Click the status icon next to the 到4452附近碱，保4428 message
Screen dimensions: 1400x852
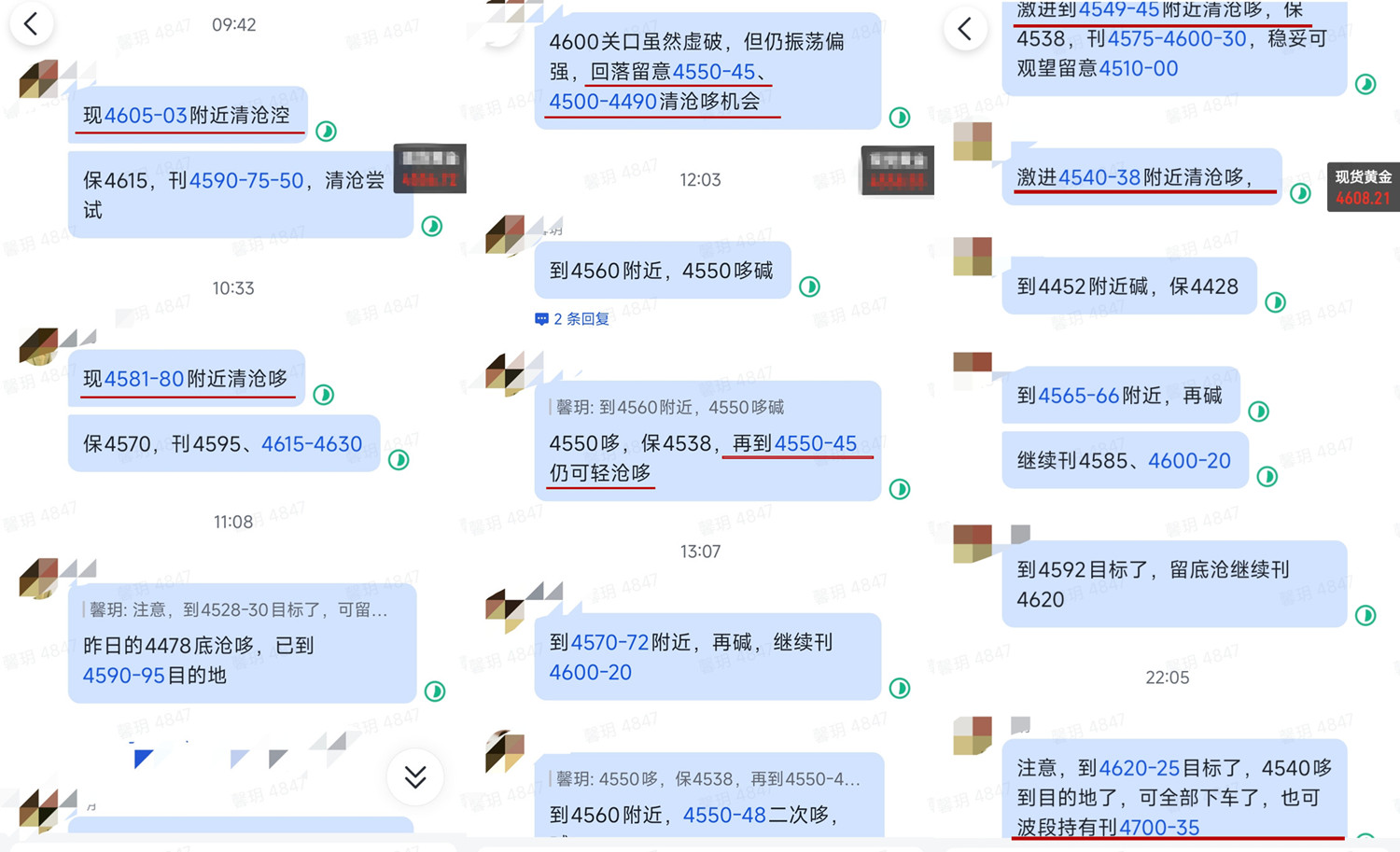(1275, 302)
